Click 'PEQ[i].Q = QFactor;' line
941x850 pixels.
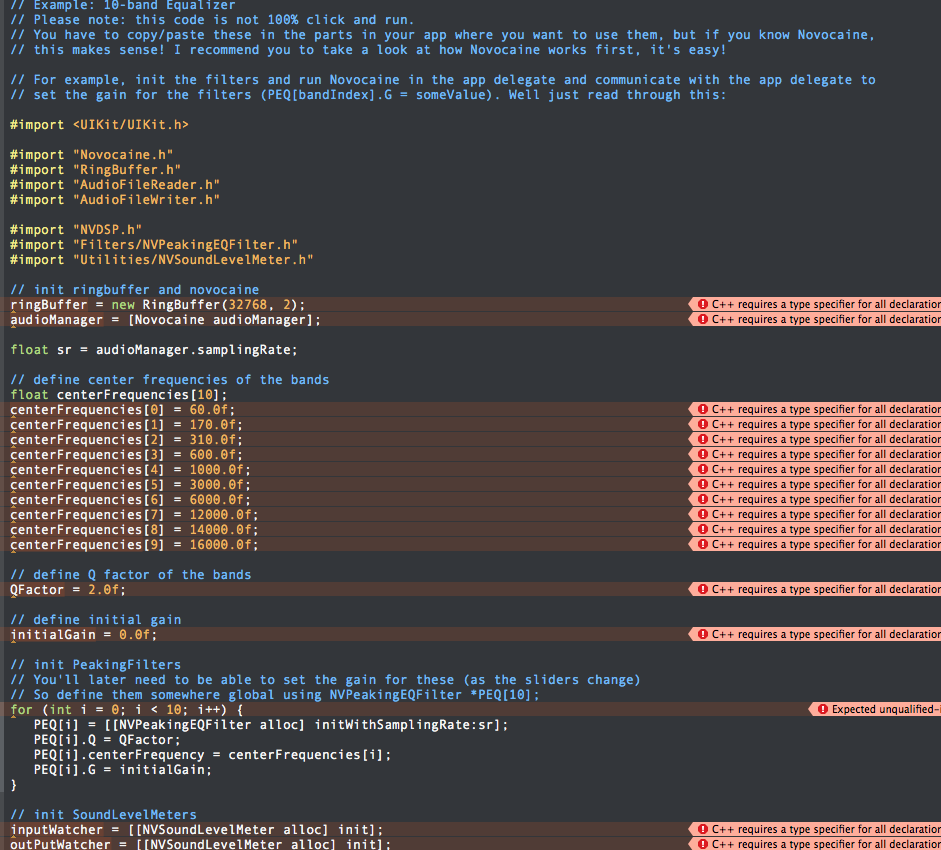tap(107, 740)
